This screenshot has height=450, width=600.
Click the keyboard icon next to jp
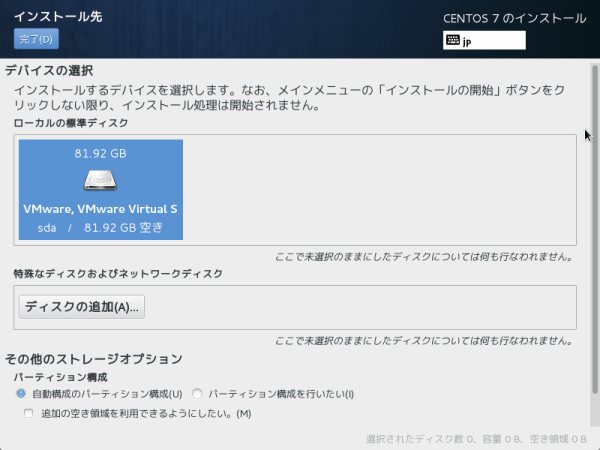453,40
